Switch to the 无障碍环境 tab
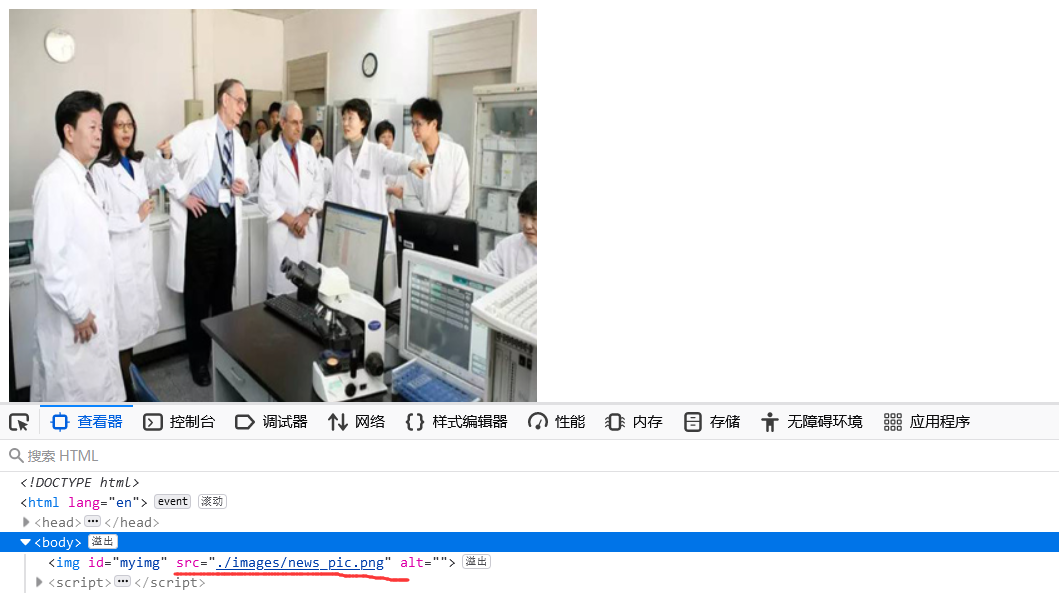1059x593 pixels. 812,422
